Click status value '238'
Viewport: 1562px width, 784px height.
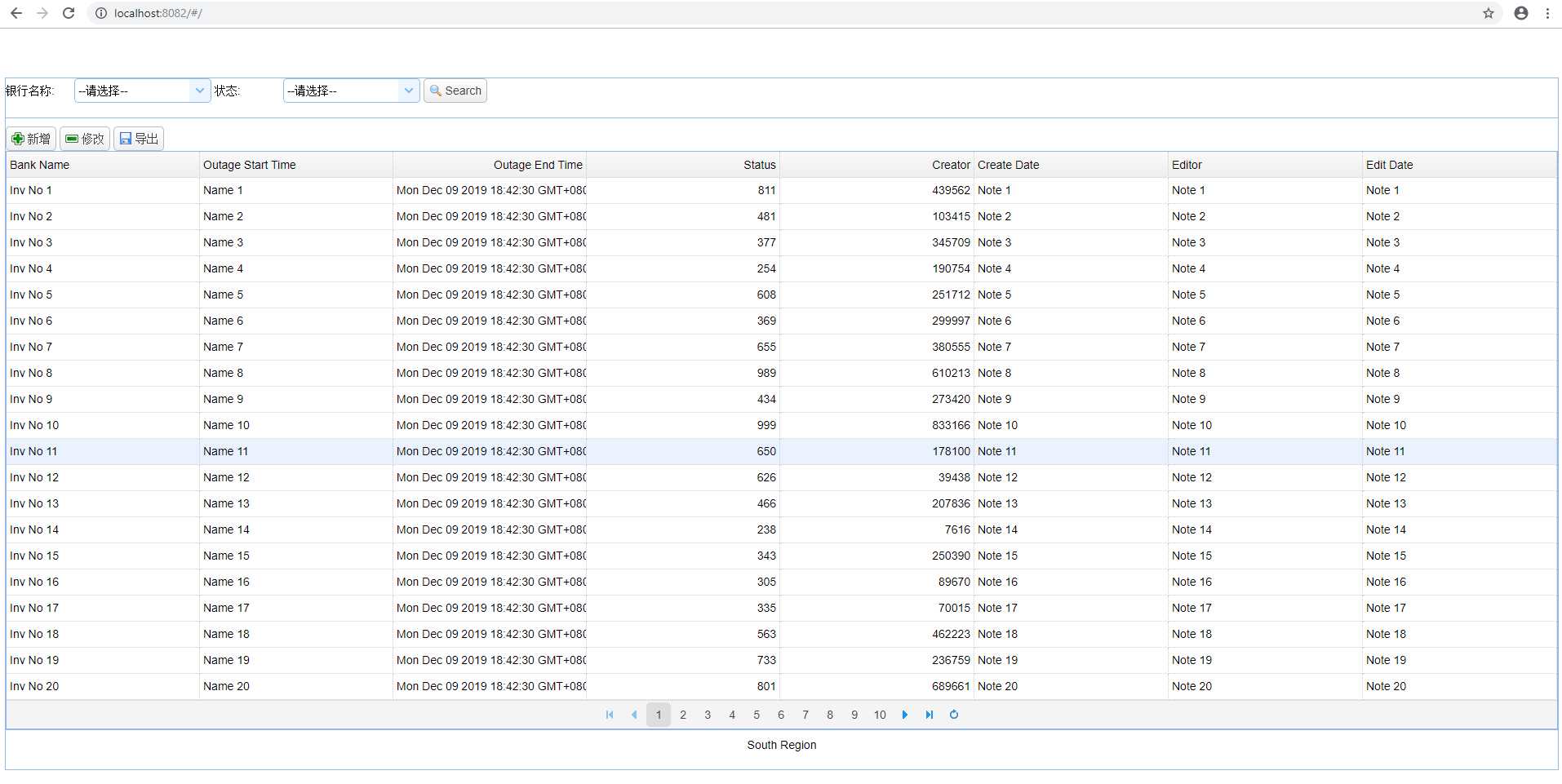766,529
